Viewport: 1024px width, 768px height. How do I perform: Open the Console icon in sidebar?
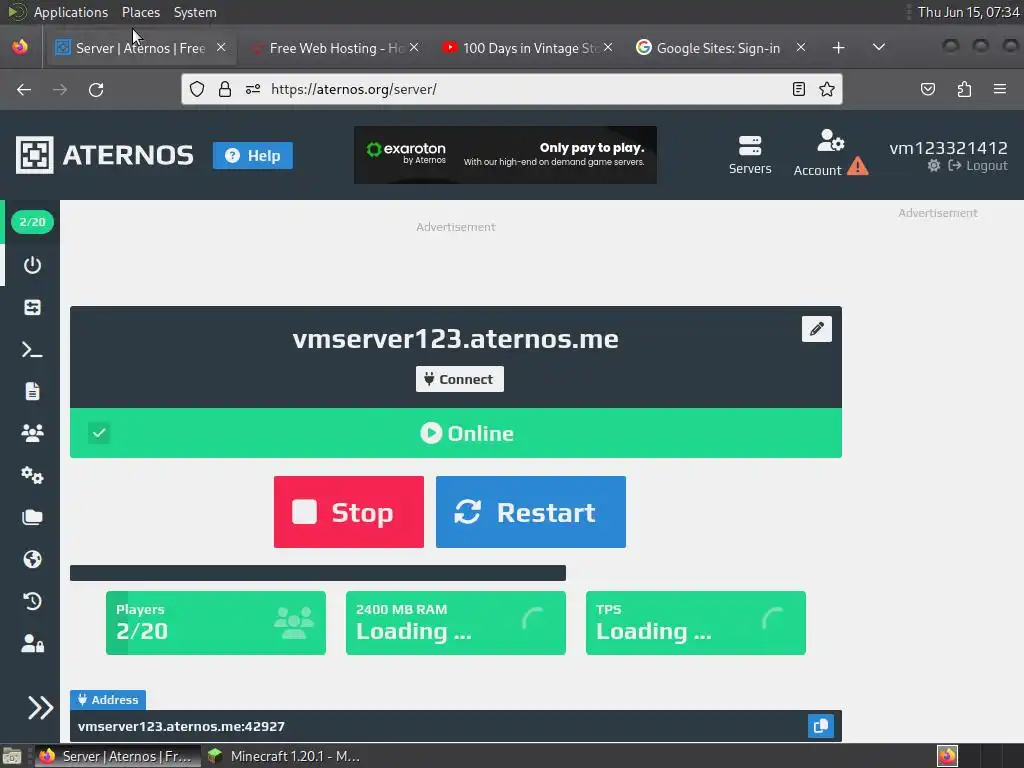tap(32, 350)
